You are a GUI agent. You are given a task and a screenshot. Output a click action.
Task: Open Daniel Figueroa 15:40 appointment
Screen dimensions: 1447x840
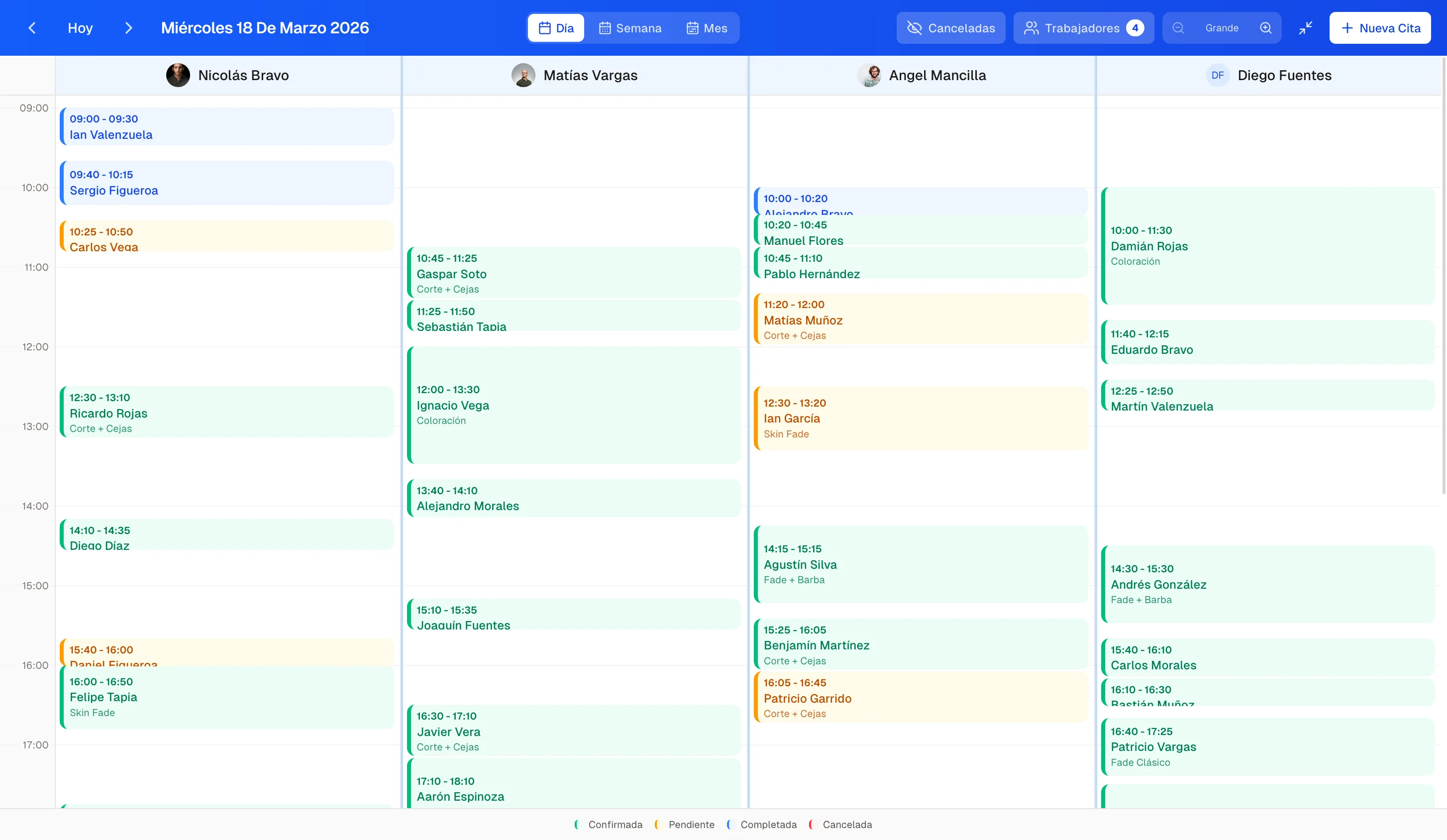tap(227, 653)
